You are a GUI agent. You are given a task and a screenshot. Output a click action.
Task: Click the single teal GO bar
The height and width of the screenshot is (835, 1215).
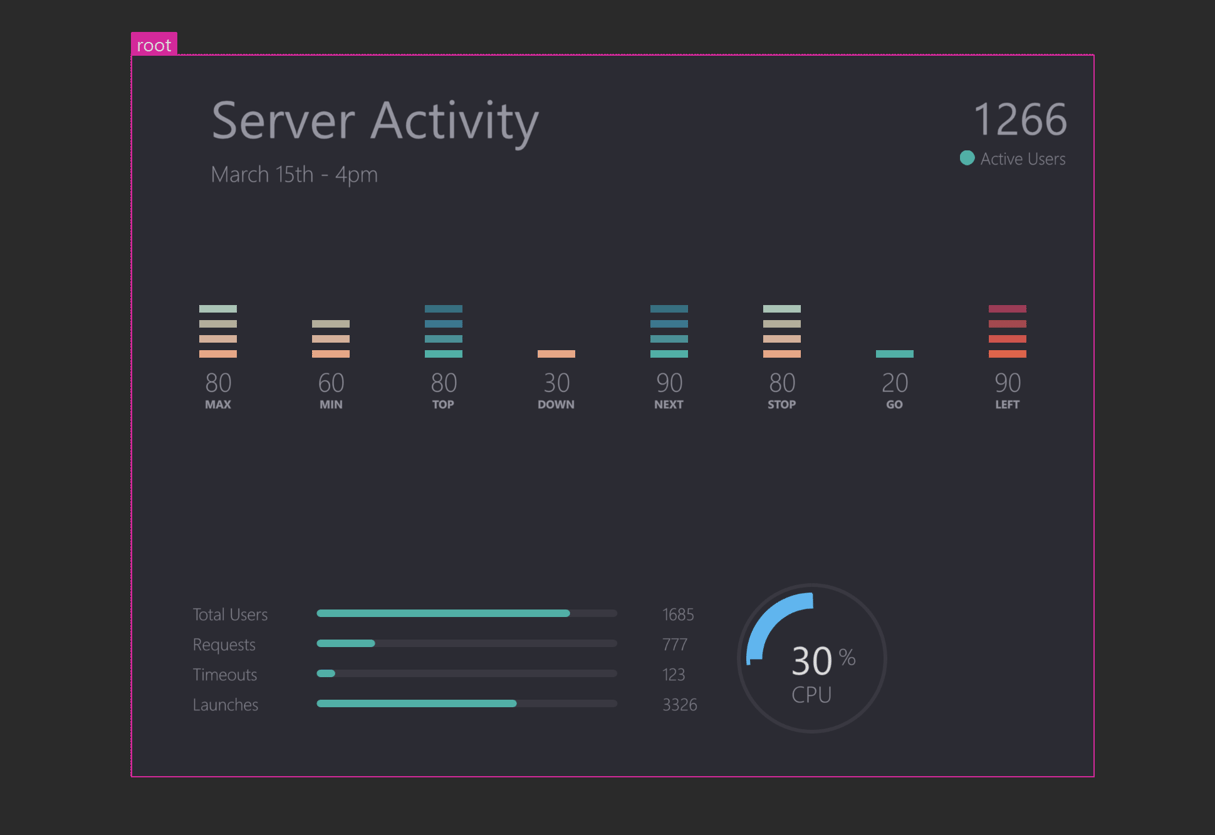[895, 354]
